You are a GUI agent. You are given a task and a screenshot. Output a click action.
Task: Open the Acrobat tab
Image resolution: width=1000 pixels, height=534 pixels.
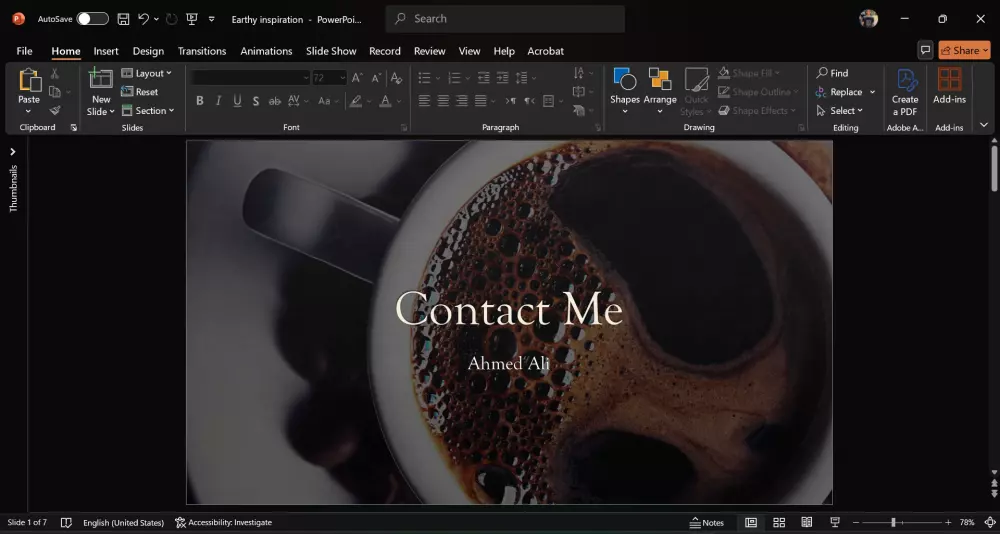pyautogui.click(x=545, y=51)
